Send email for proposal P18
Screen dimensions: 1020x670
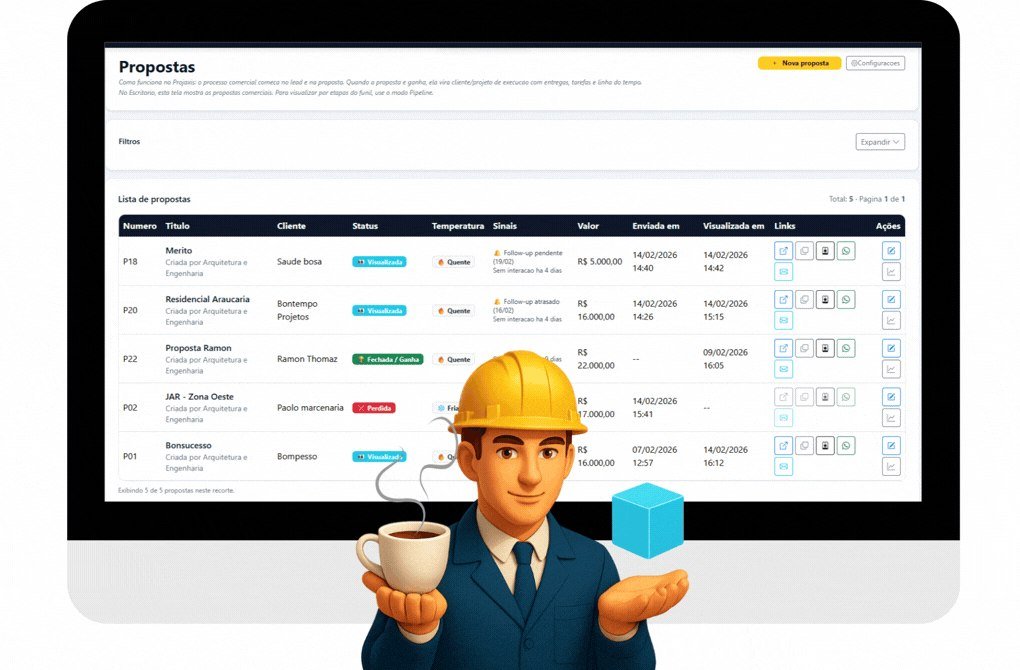[783, 272]
